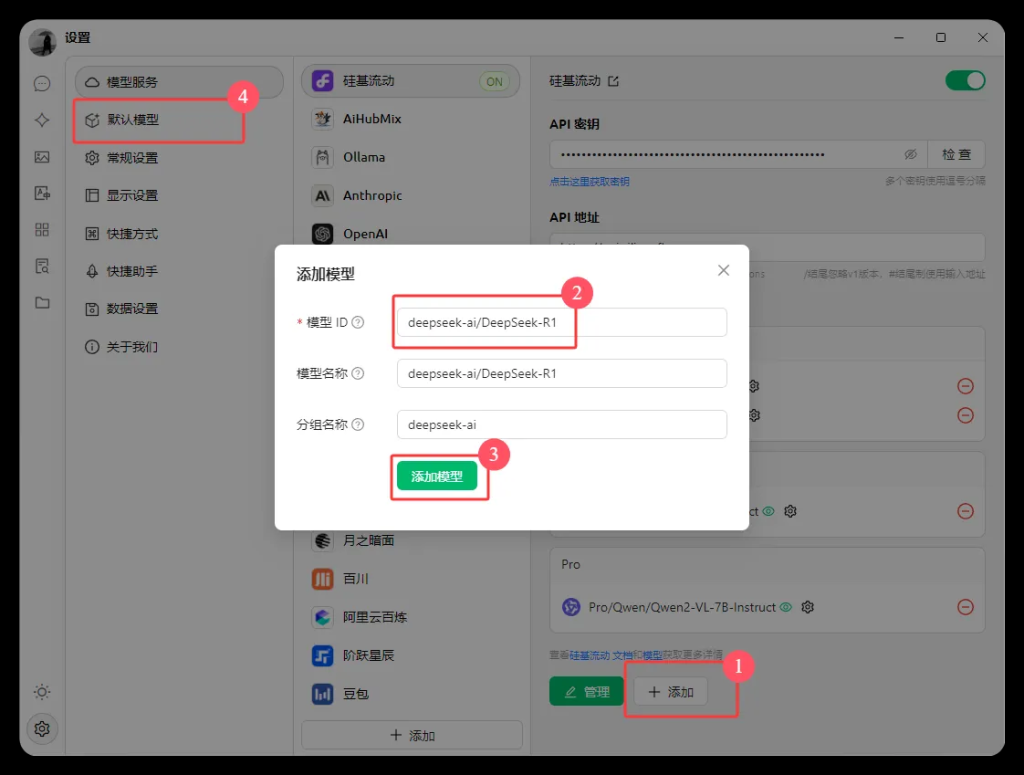Select the 月之暗面 provider
The width and height of the screenshot is (1024, 775).
click(x=411, y=541)
